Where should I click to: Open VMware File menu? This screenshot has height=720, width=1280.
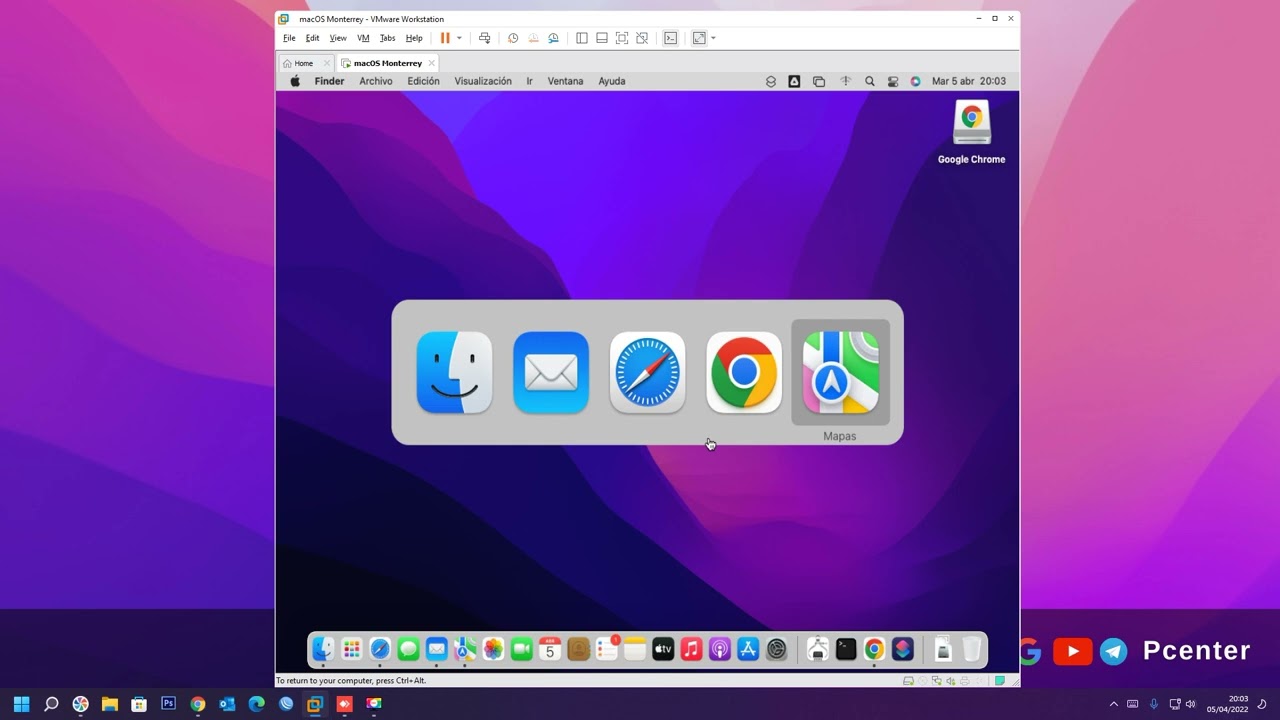(x=289, y=38)
